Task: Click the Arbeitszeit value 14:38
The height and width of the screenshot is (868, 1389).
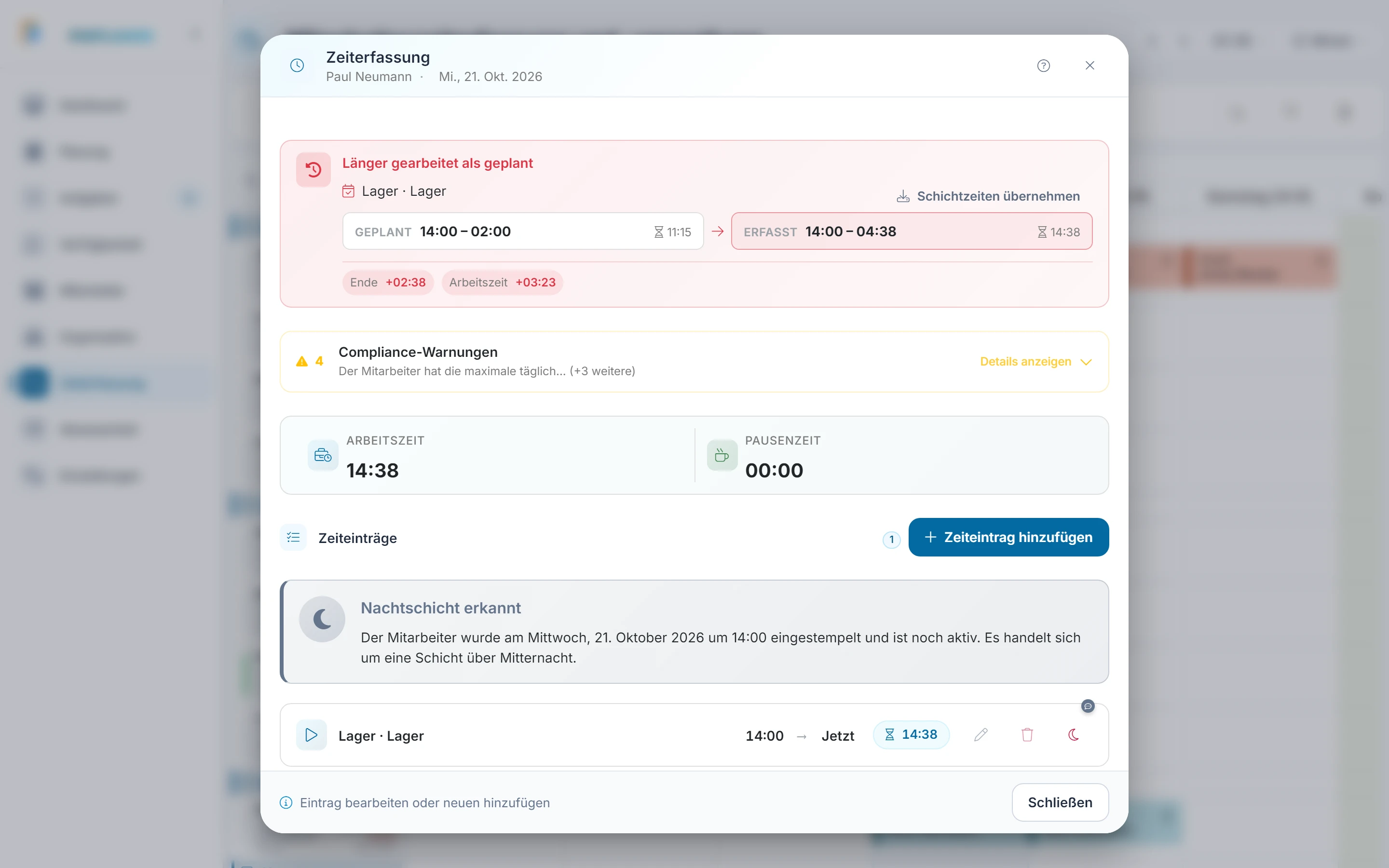Action: click(372, 471)
